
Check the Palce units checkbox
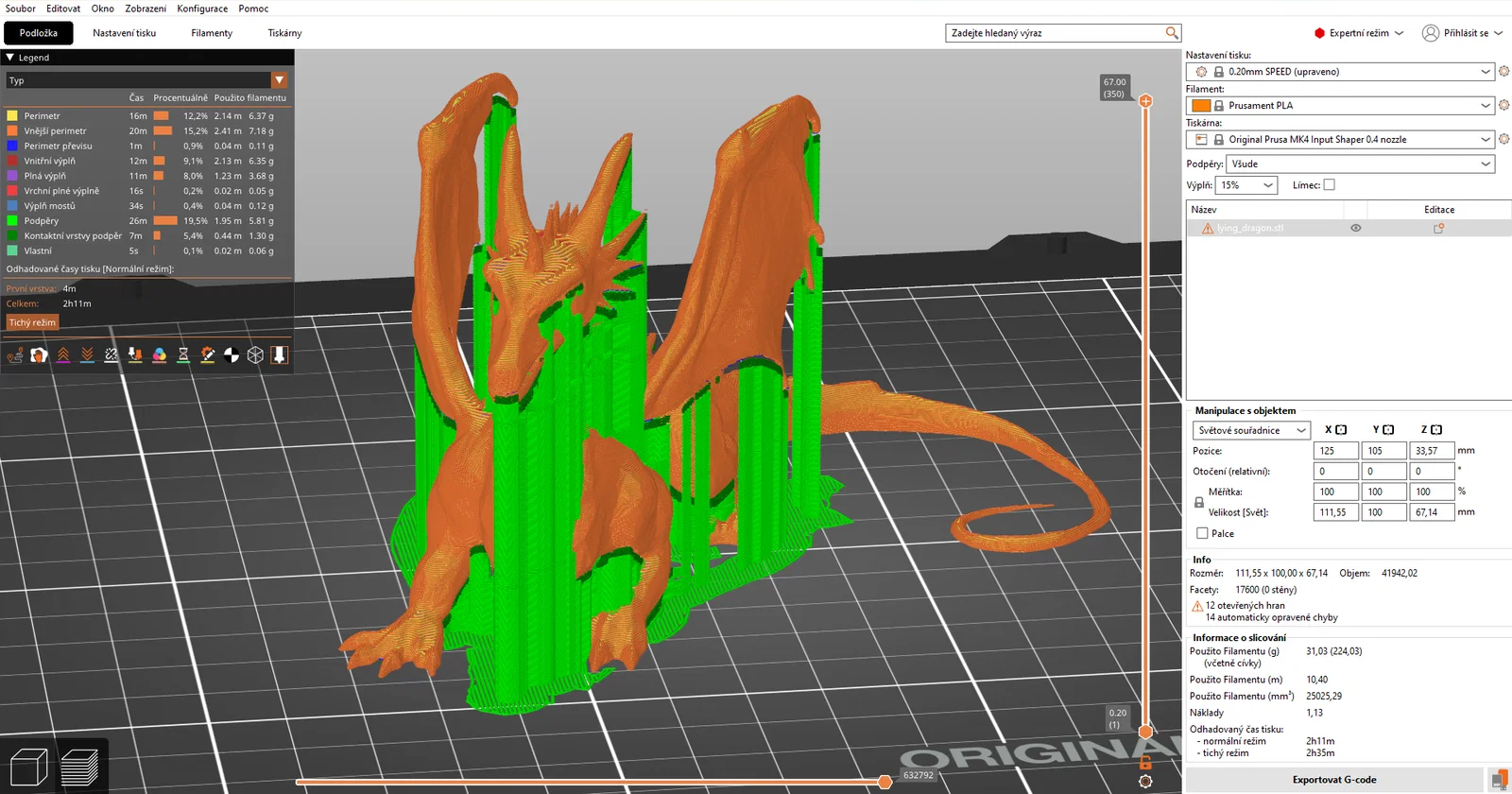(x=1202, y=533)
